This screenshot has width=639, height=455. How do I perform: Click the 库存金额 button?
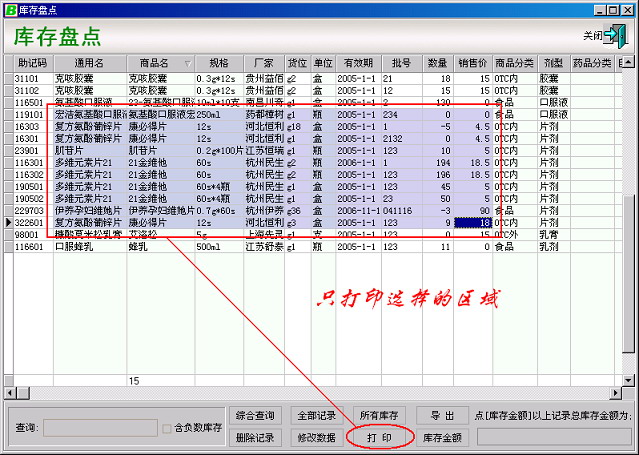pos(442,437)
